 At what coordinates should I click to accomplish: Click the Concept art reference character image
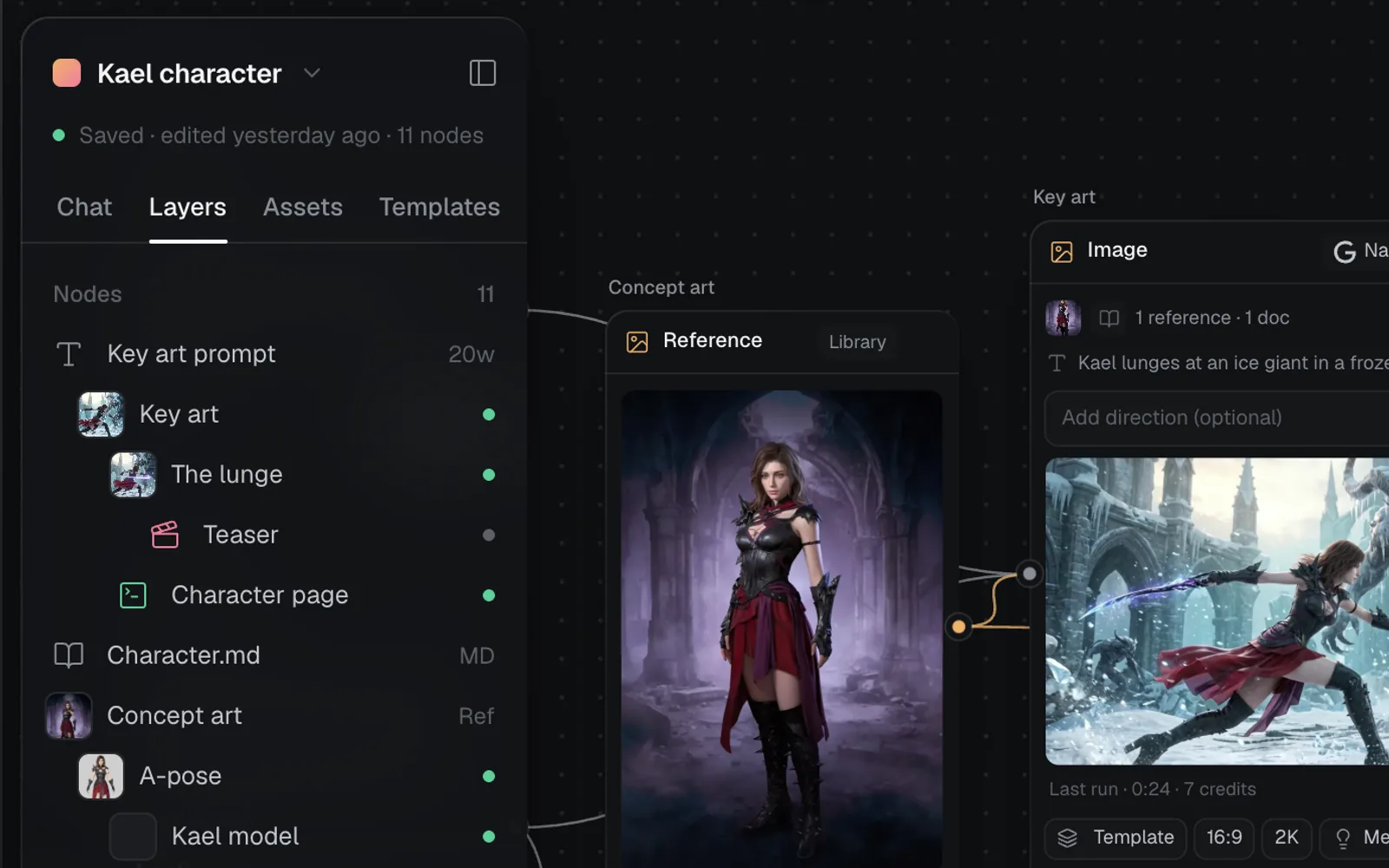(781, 628)
